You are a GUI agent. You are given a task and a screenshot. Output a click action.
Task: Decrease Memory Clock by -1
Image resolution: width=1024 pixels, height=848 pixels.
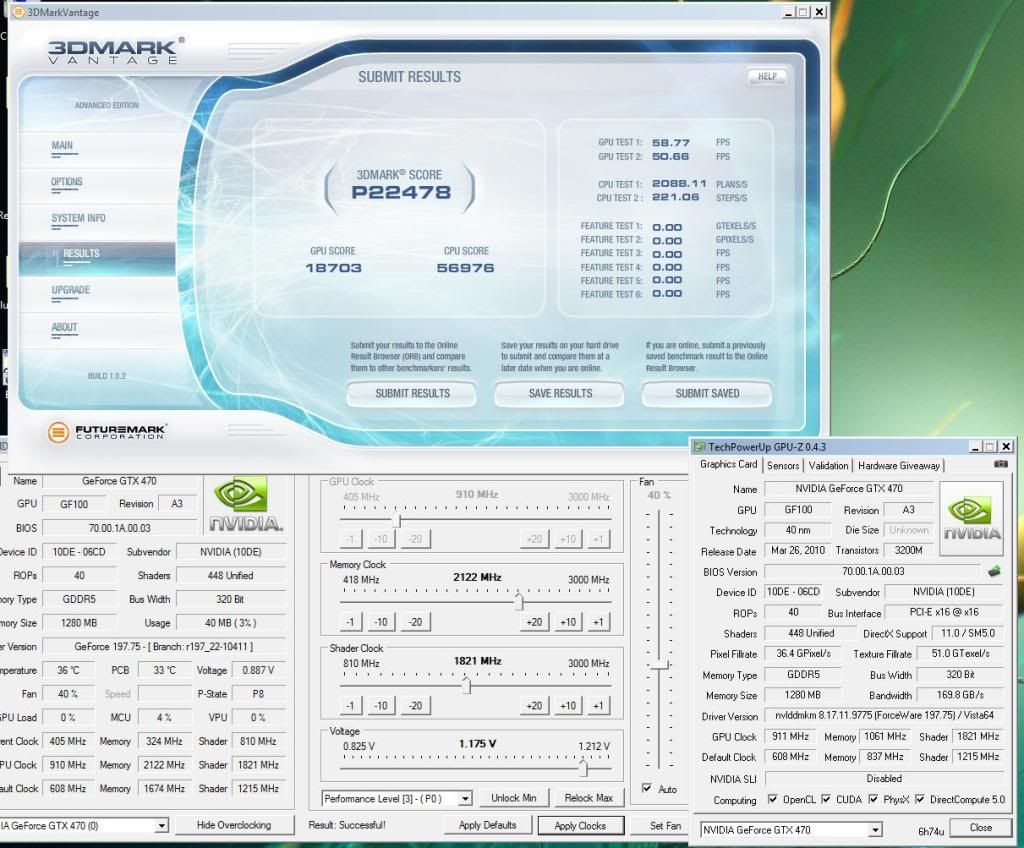350,622
